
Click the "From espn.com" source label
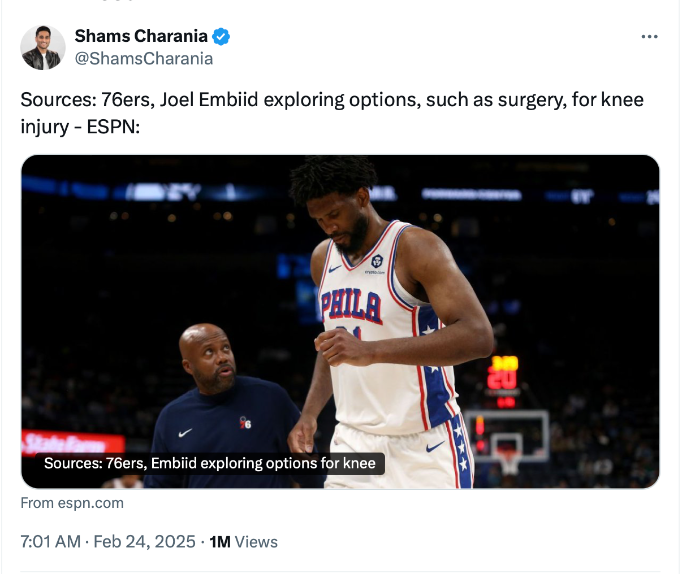72,503
